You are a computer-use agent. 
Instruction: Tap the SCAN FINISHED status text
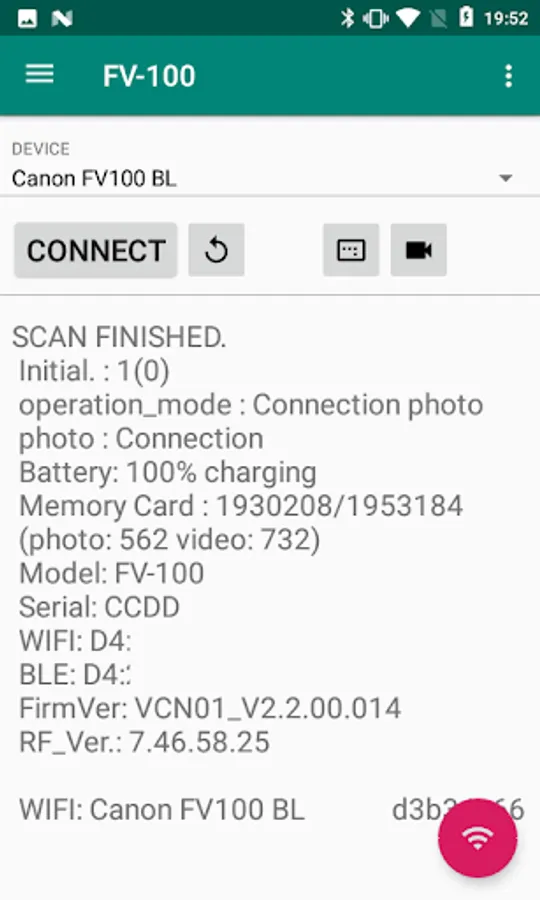(119, 337)
